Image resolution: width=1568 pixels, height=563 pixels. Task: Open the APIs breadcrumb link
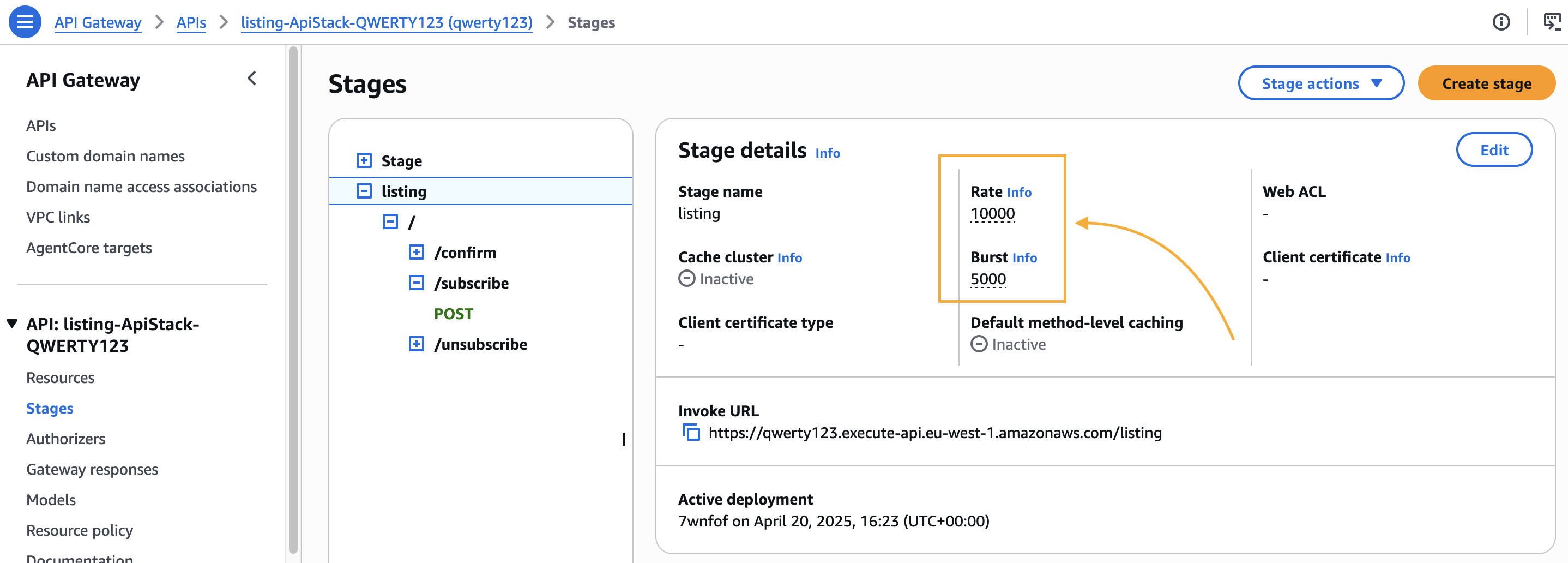191,22
